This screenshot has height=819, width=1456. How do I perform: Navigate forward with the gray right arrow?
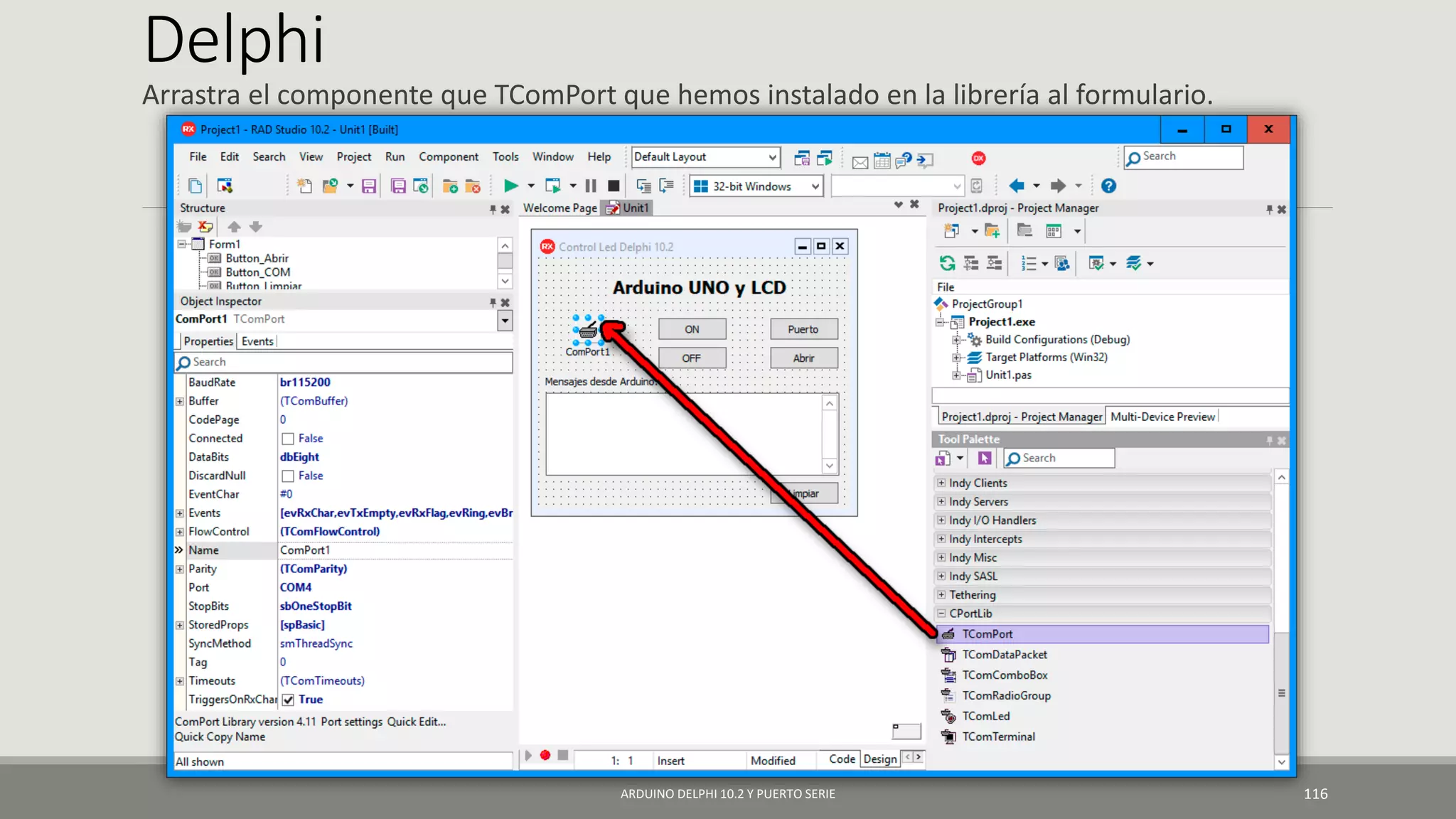click(x=1059, y=186)
